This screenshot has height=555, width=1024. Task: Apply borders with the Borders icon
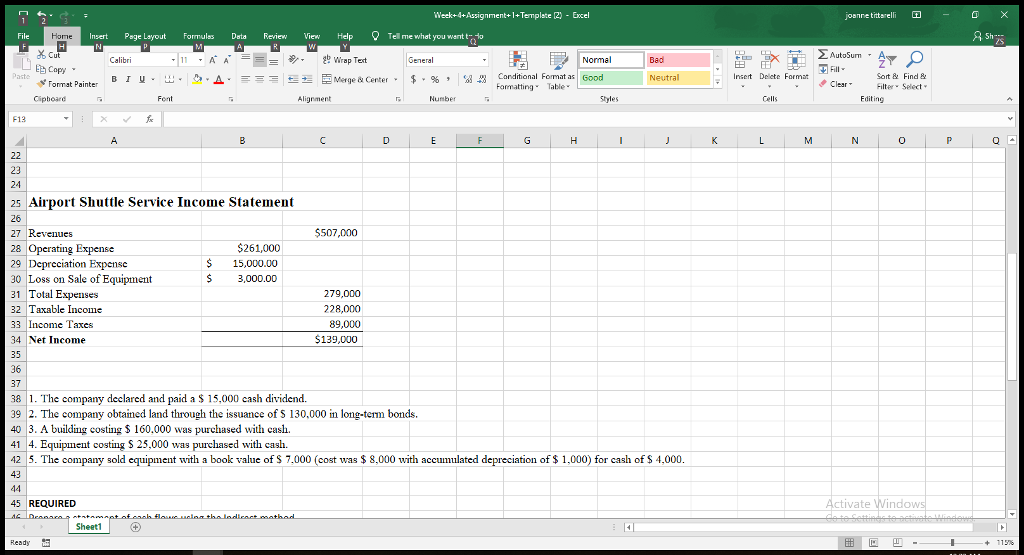coord(169,79)
